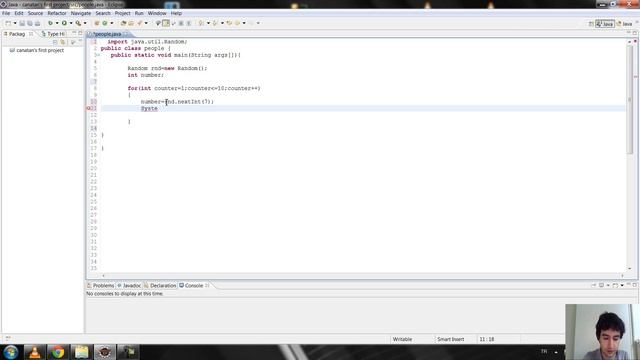This screenshot has height=360, width=640.
Task: Open the Javadoc tab
Action: (129, 285)
